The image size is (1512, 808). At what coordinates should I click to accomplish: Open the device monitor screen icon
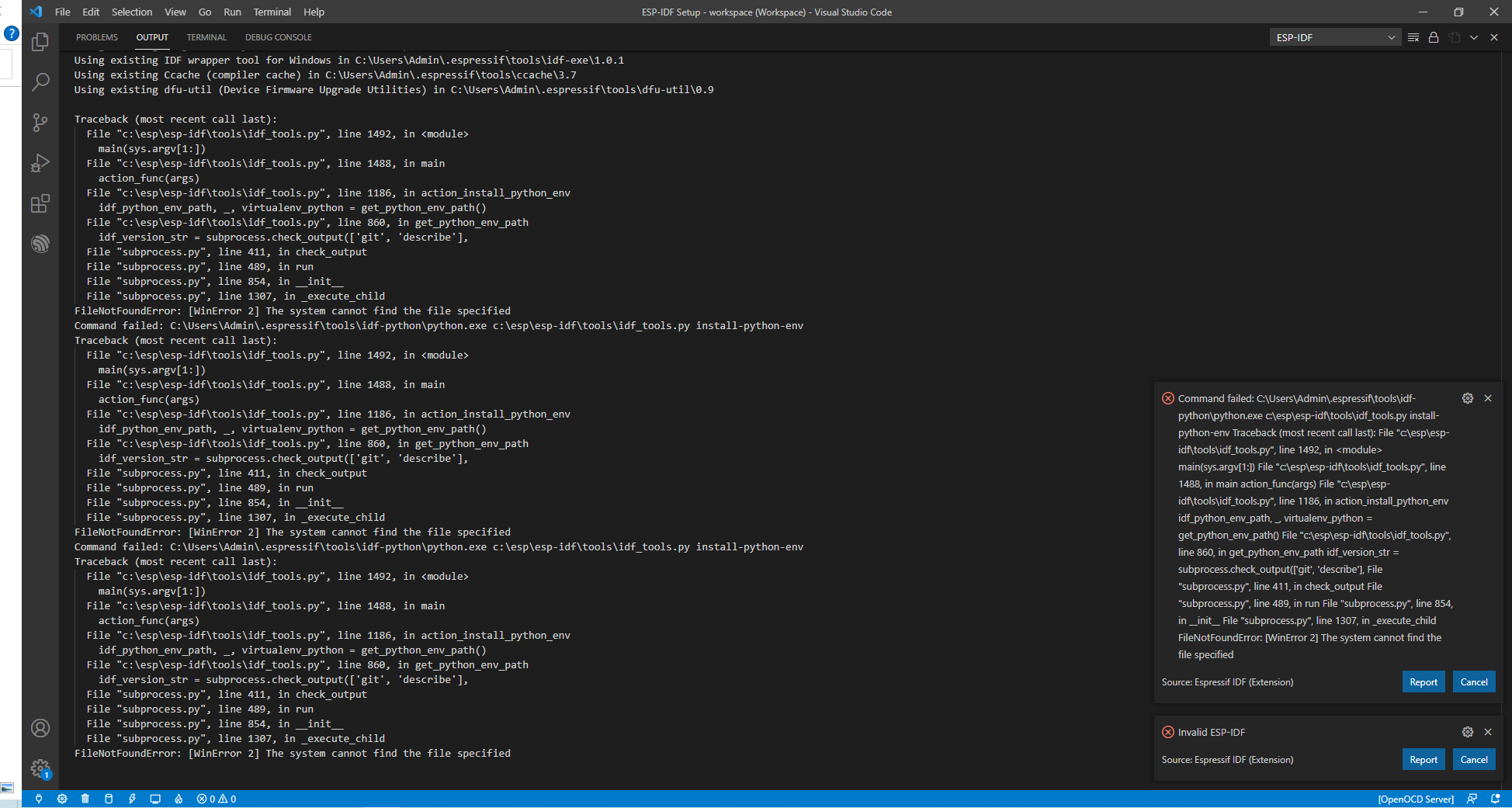tap(155, 798)
